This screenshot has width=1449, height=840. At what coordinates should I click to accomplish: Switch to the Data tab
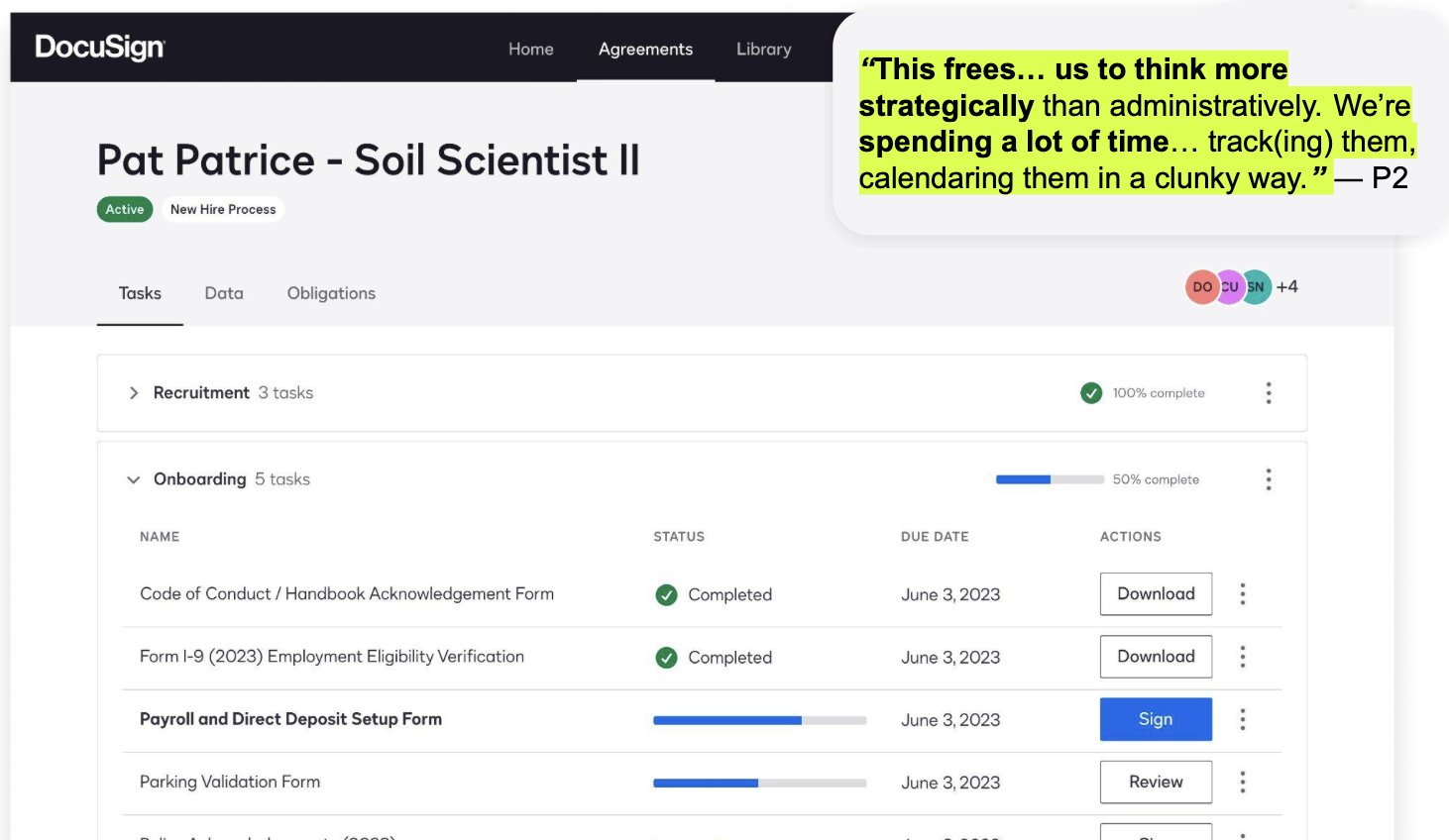224,293
